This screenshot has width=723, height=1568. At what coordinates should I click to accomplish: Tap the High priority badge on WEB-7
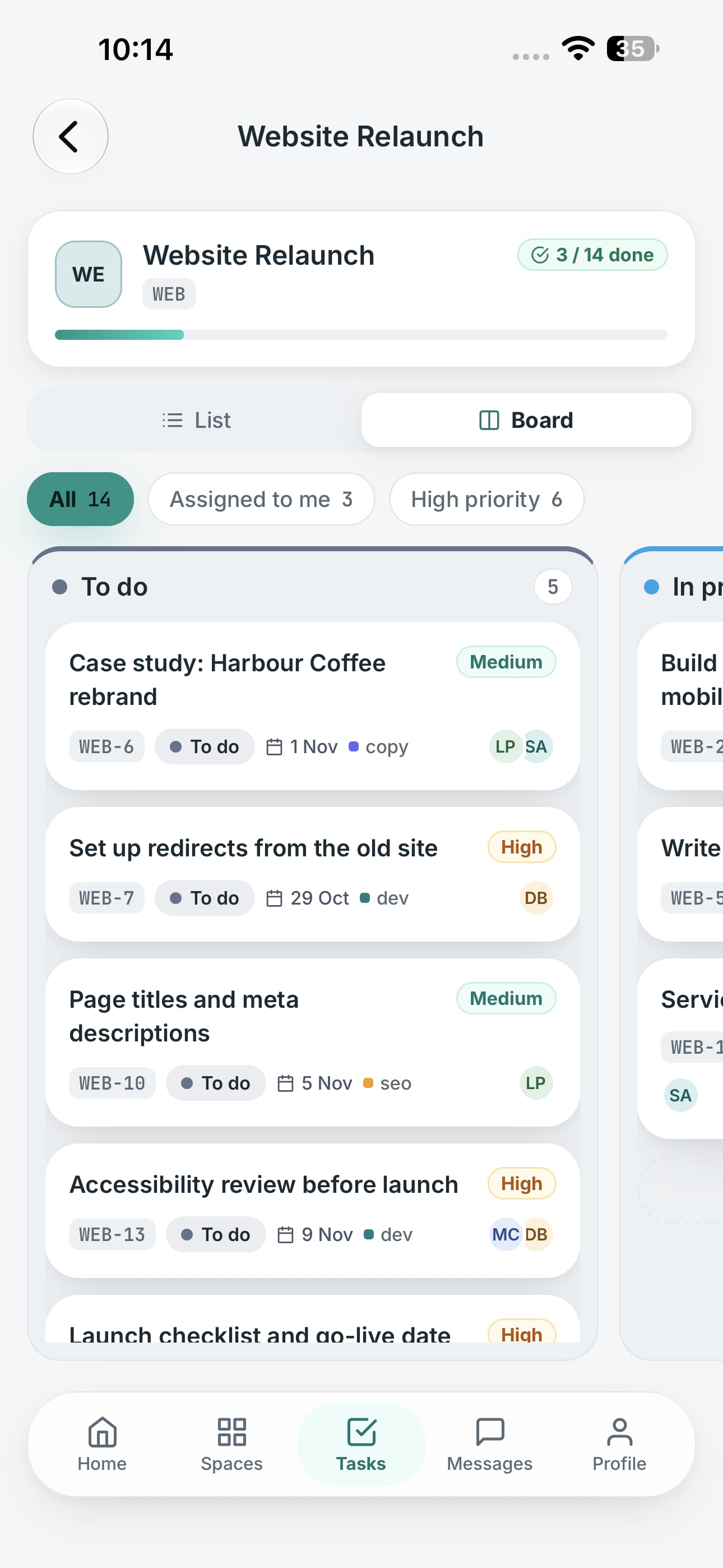tap(522, 847)
